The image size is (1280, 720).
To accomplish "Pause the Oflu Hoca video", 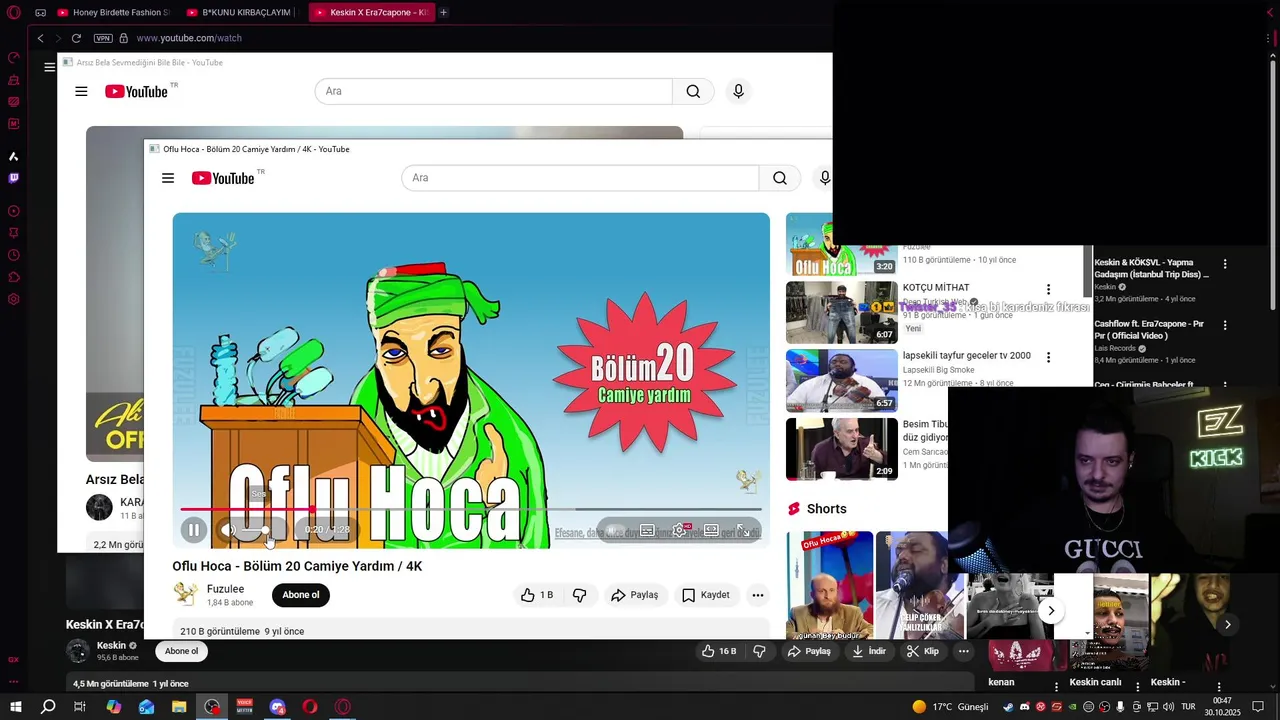I will (194, 530).
